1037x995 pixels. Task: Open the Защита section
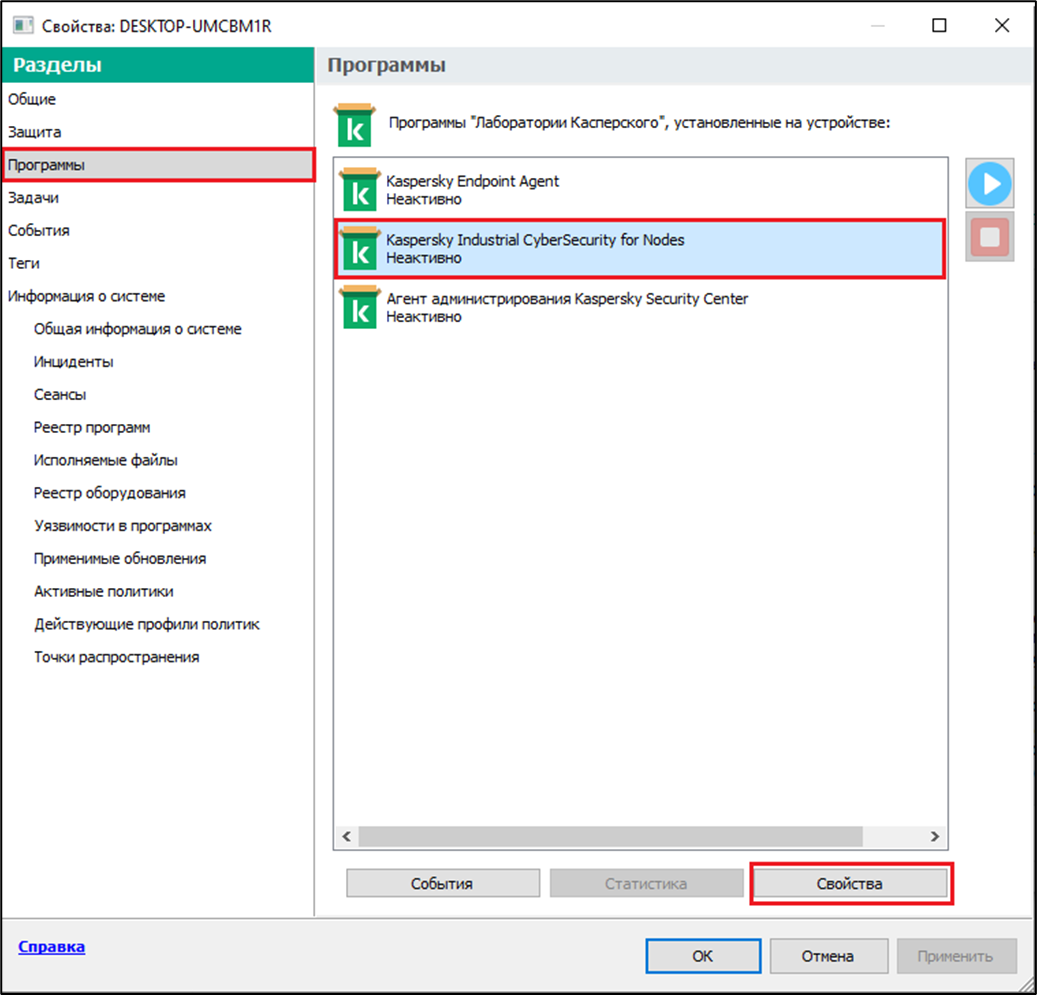[x=35, y=132]
